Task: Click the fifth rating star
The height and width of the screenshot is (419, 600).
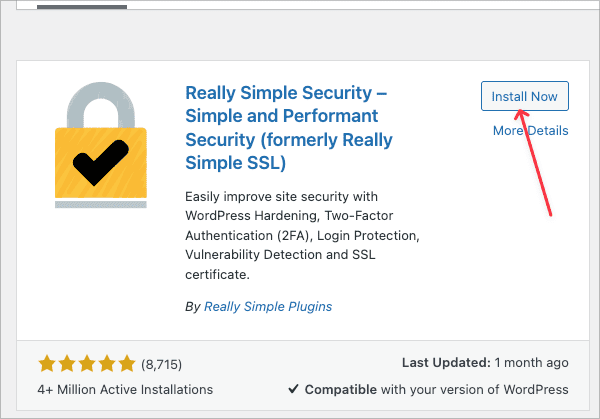Action: 126,364
